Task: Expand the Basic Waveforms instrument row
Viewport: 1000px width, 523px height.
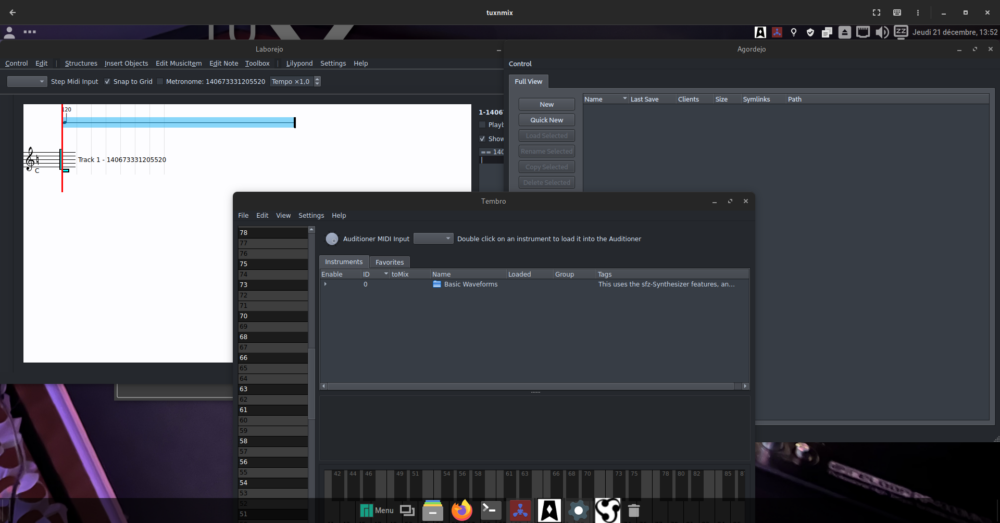Action: [x=325, y=284]
